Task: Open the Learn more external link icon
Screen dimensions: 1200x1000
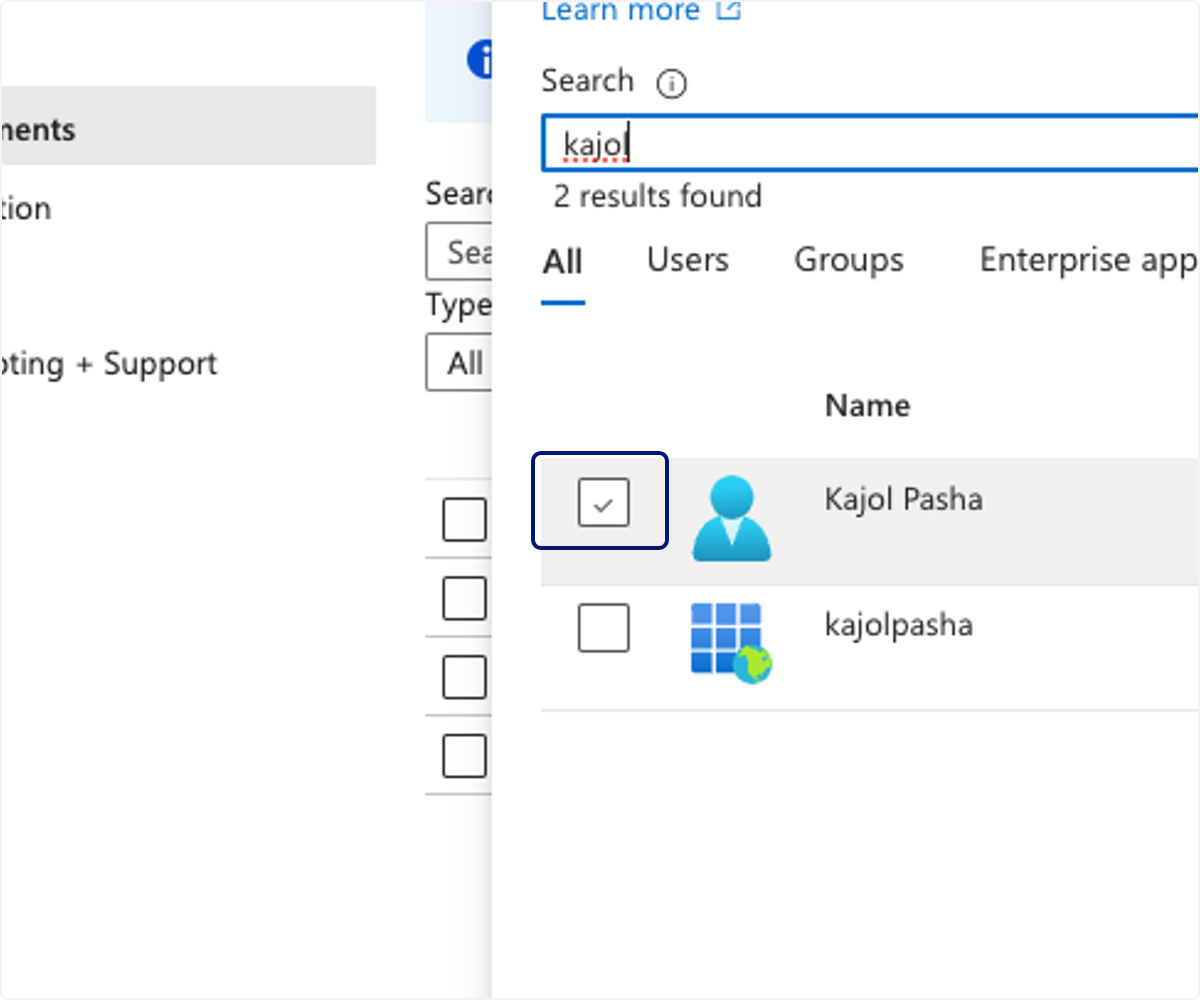Action: (730, 11)
